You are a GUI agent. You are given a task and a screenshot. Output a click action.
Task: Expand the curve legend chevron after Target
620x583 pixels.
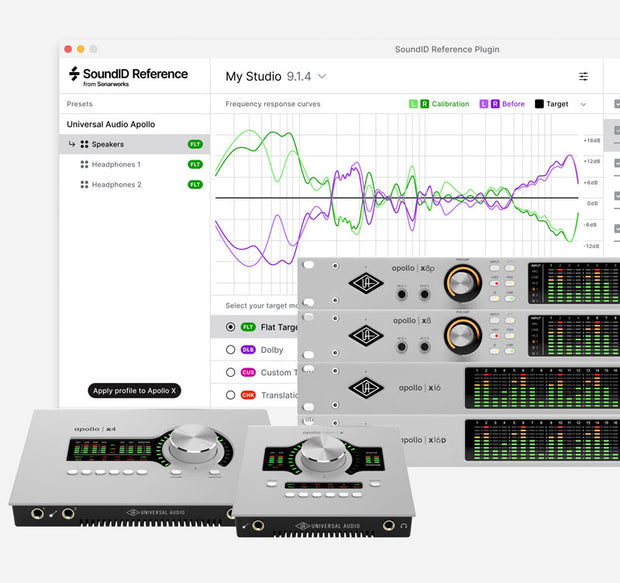(x=583, y=104)
